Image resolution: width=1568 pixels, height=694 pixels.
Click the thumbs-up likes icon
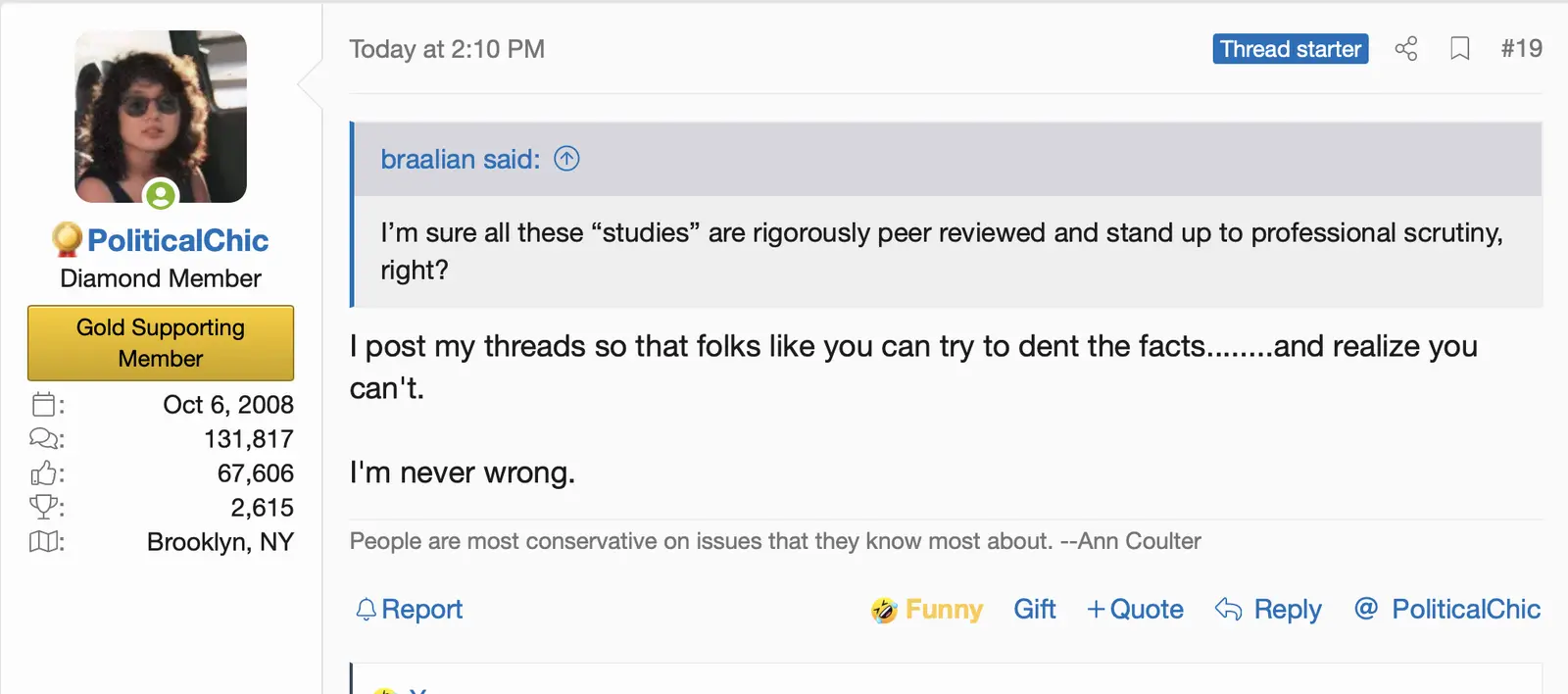pos(44,472)
